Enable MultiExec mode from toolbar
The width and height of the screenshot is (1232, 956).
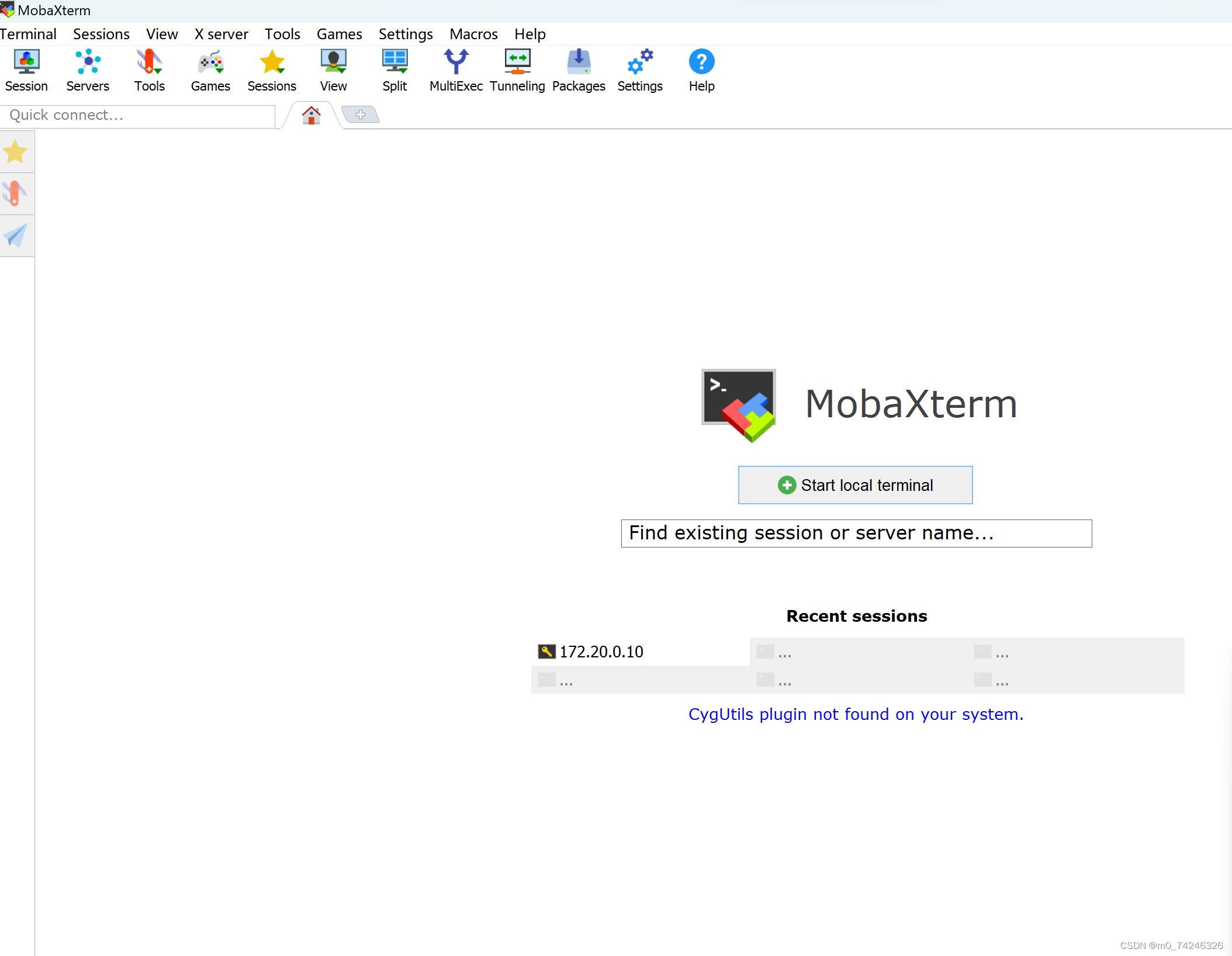456,70
